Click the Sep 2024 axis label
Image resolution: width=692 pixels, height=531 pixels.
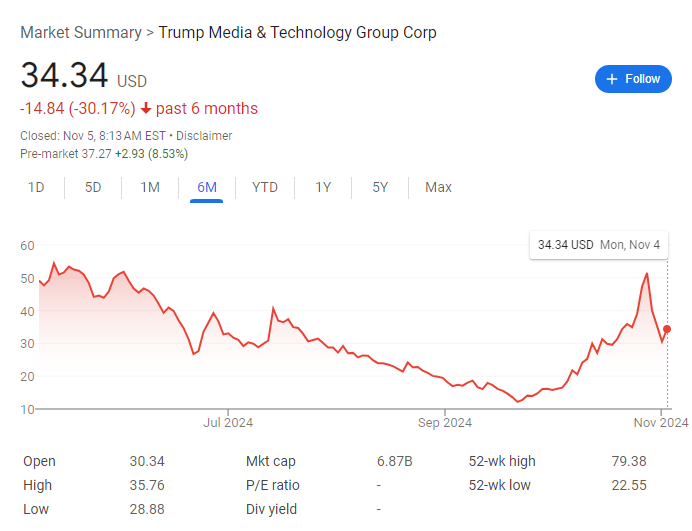tap(444, 422)
